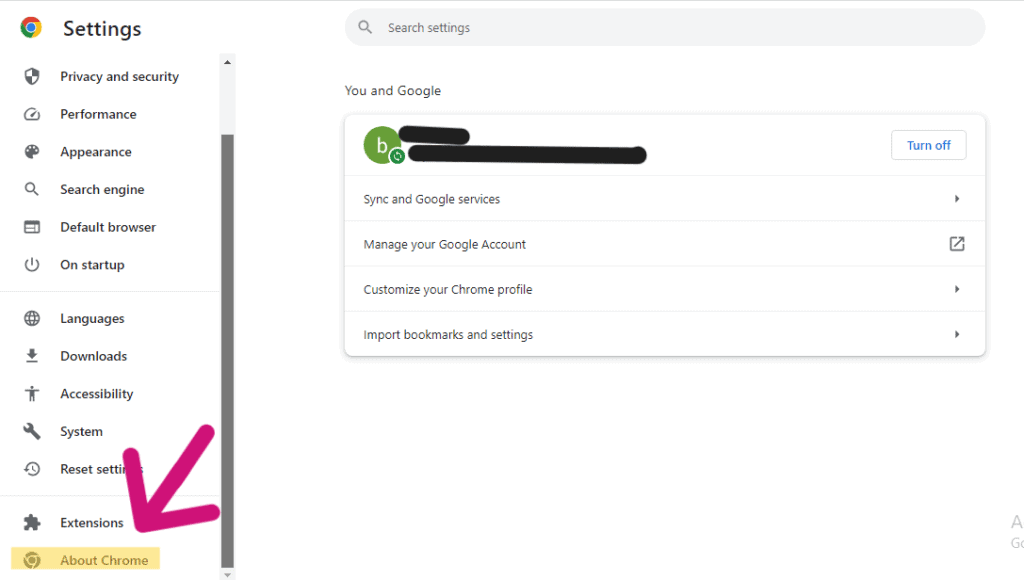This screenshot has width=1024, height=580.
Task: Click the About Chrome logo icon
Action: coord(31,560)
